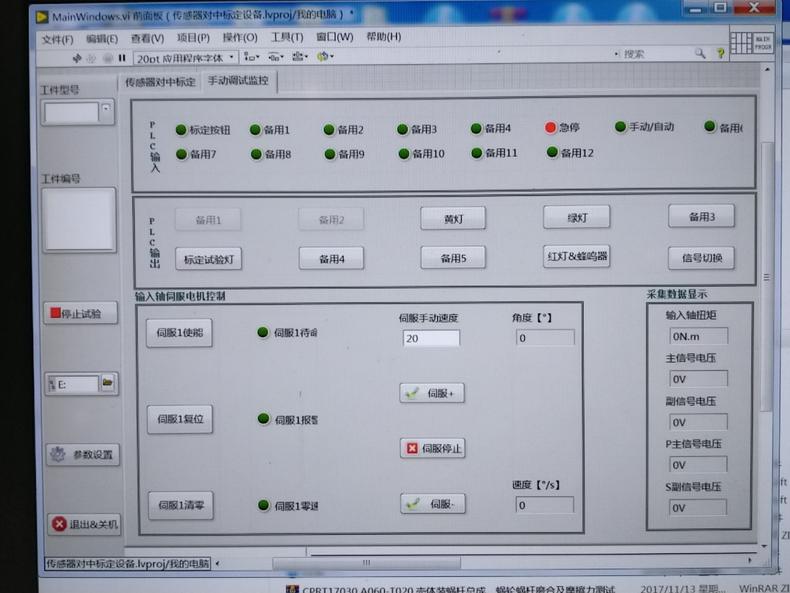790x593 pixels.
Task: Click the yellow question mark context help icon
Action: coord(720,53)
